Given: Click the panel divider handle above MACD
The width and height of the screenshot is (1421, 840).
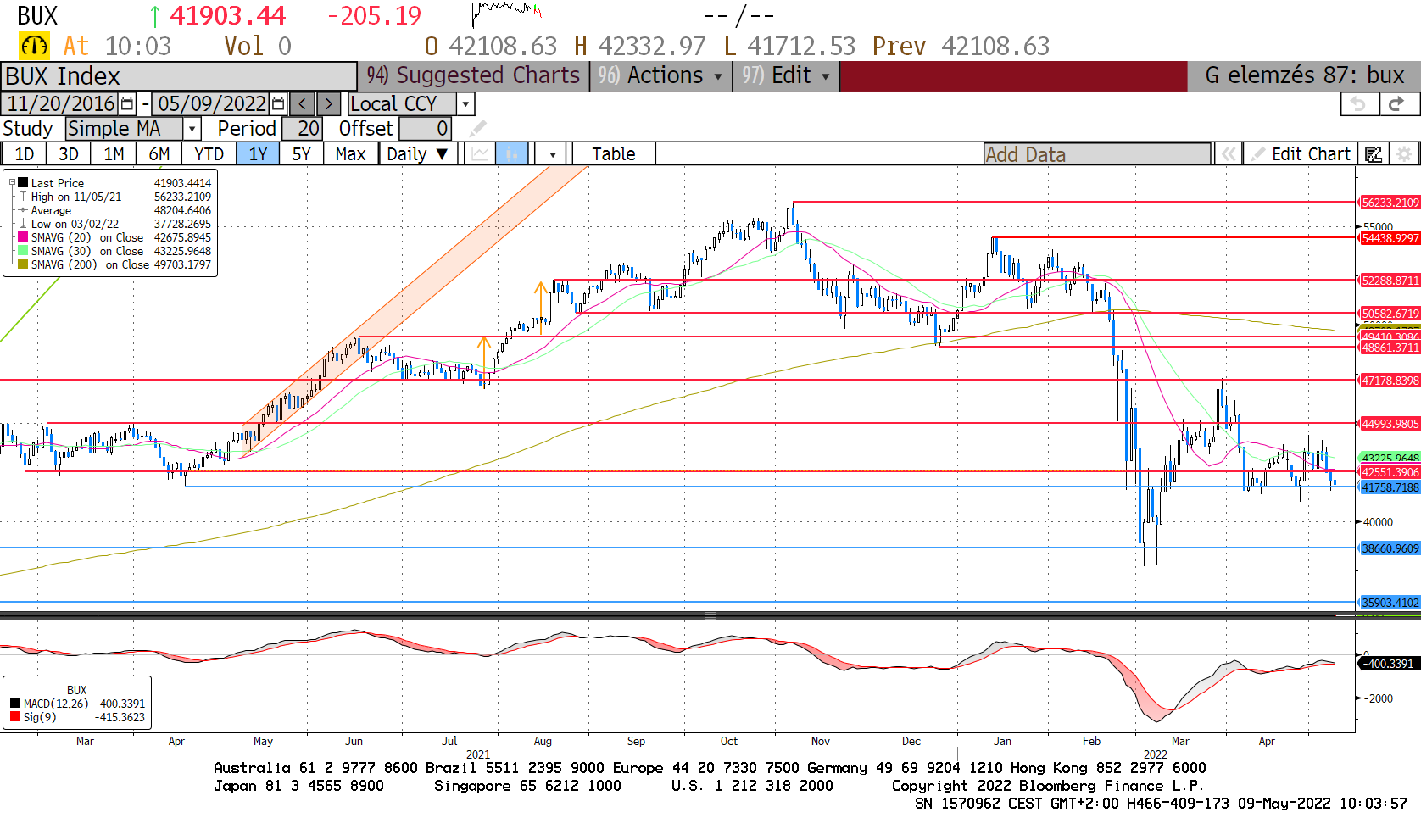Looking at the screenshot, I should 710,615.
